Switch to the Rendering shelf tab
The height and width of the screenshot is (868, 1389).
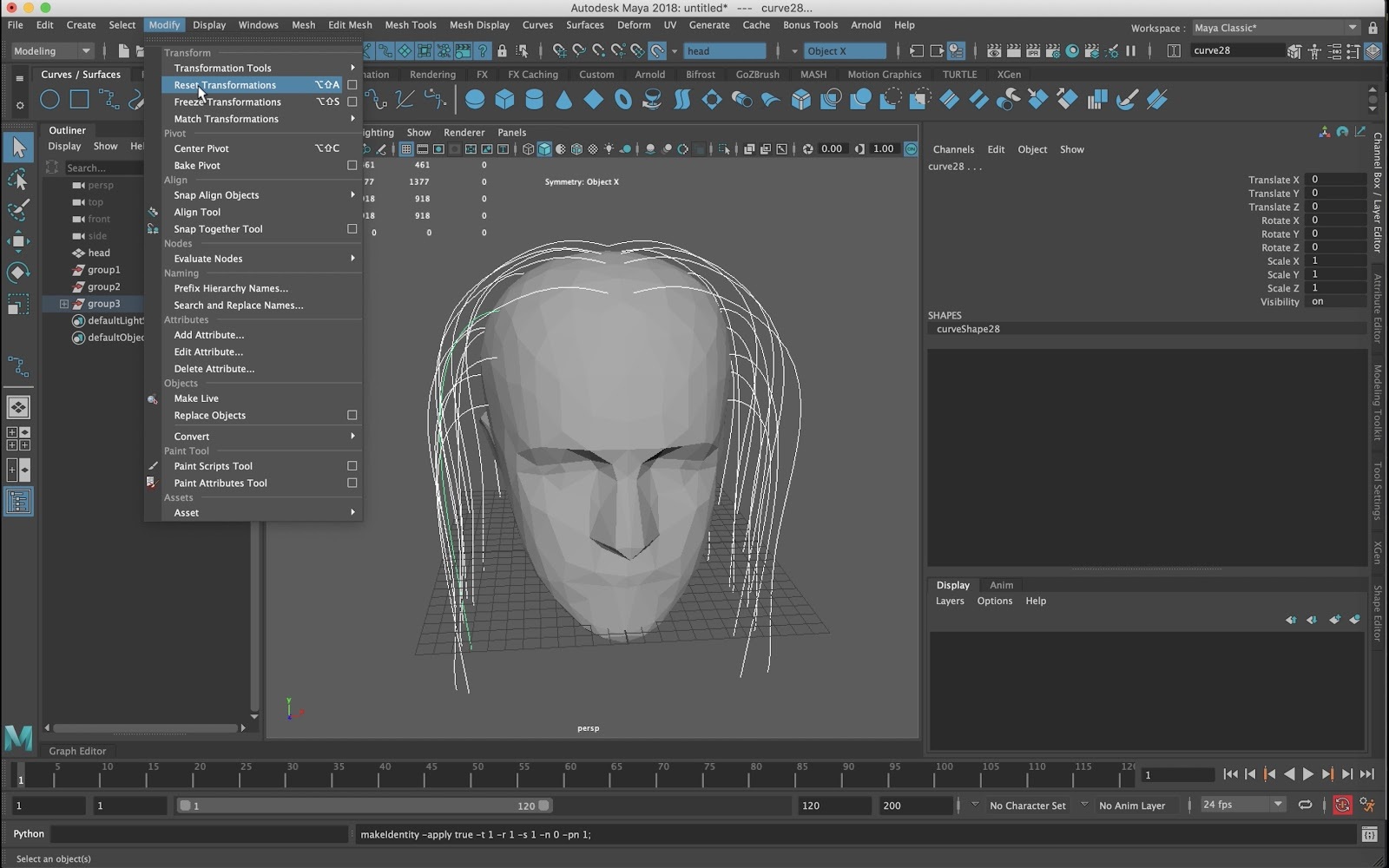point(432,75)
